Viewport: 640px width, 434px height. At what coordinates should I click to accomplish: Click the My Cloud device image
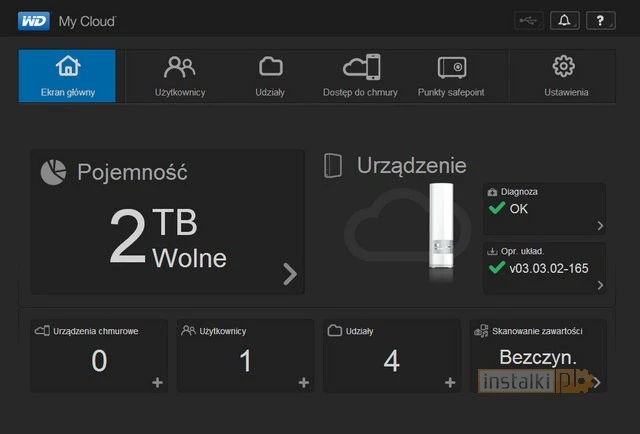(x=441, y=227)
